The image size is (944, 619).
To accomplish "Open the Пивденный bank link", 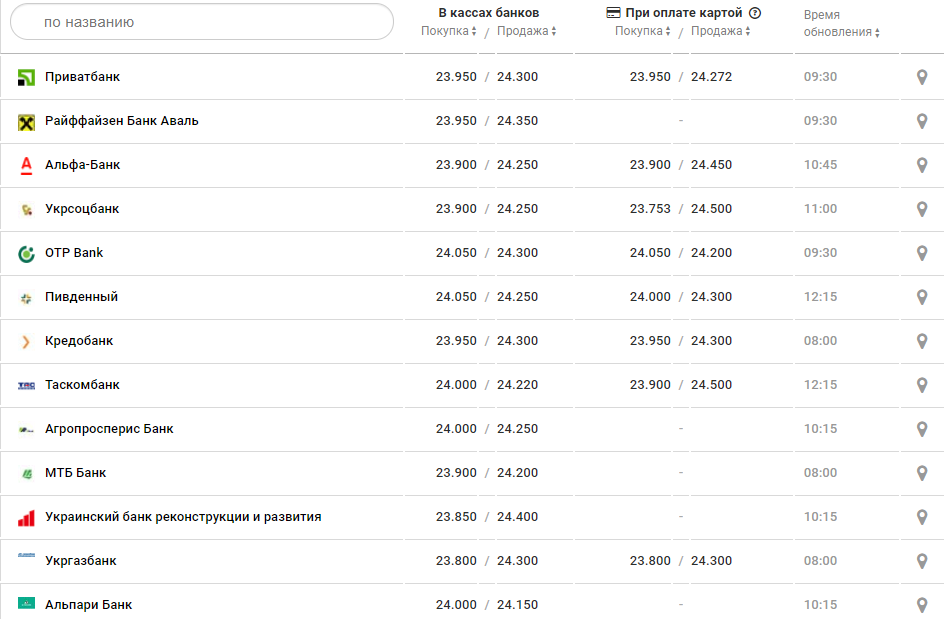I will [x=81, y=297].
